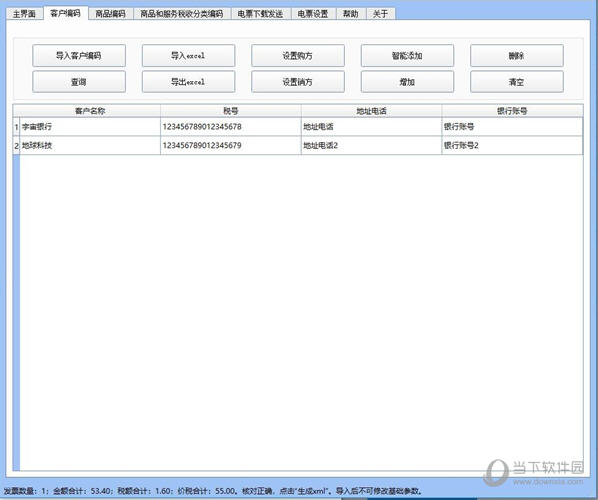The width and height of the screenshot is (598, 500).
Task: Go to the 电票下载发送 tab
Action: click(x=260, y=14)
